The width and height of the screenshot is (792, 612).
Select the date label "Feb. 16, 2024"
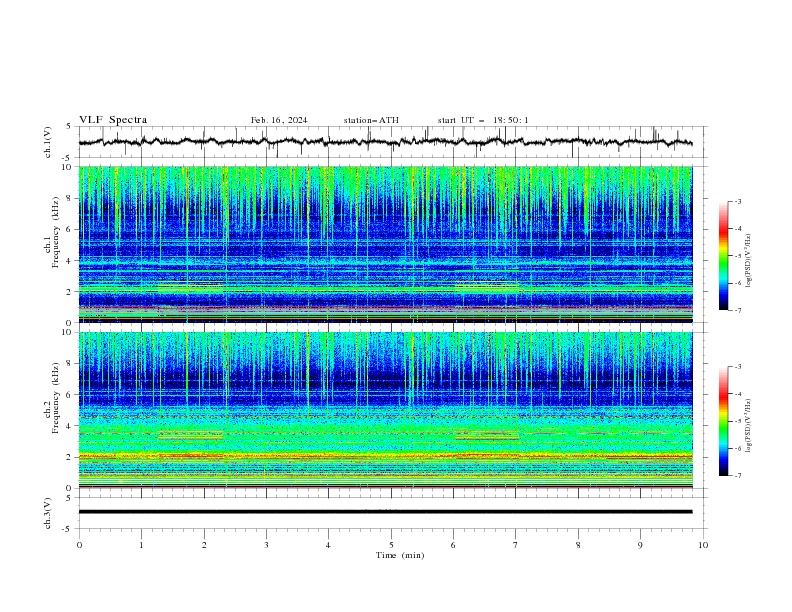279,120
